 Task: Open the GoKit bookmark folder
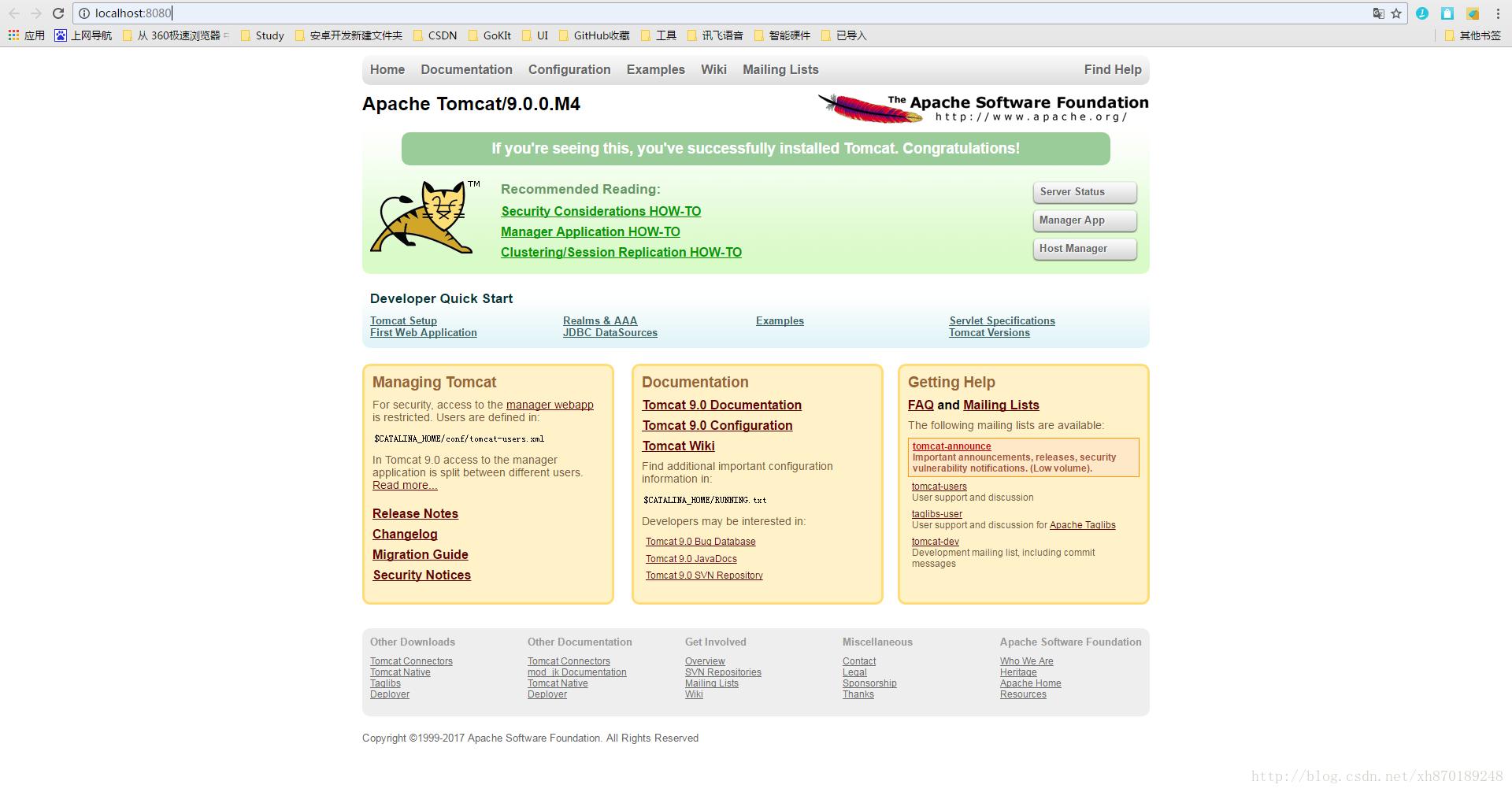[x=490, y=35]
